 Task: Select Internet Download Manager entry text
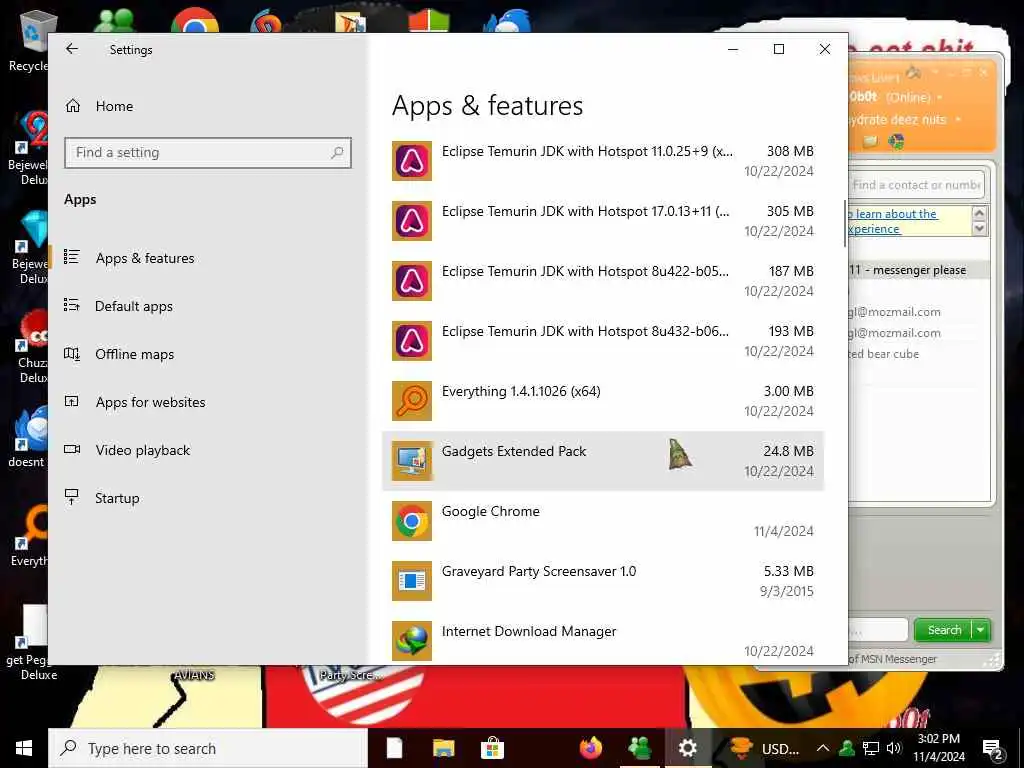coord(529,632)
